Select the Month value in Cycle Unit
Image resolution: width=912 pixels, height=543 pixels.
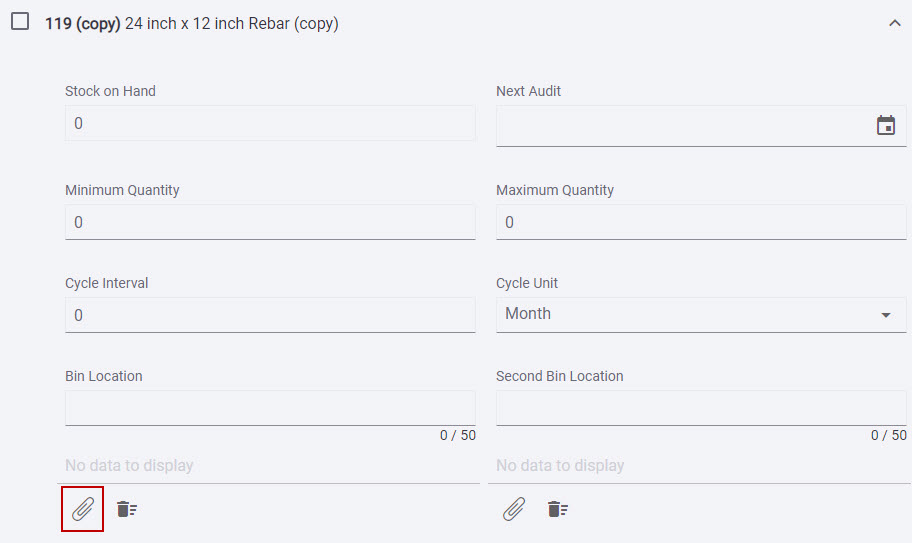528,313
